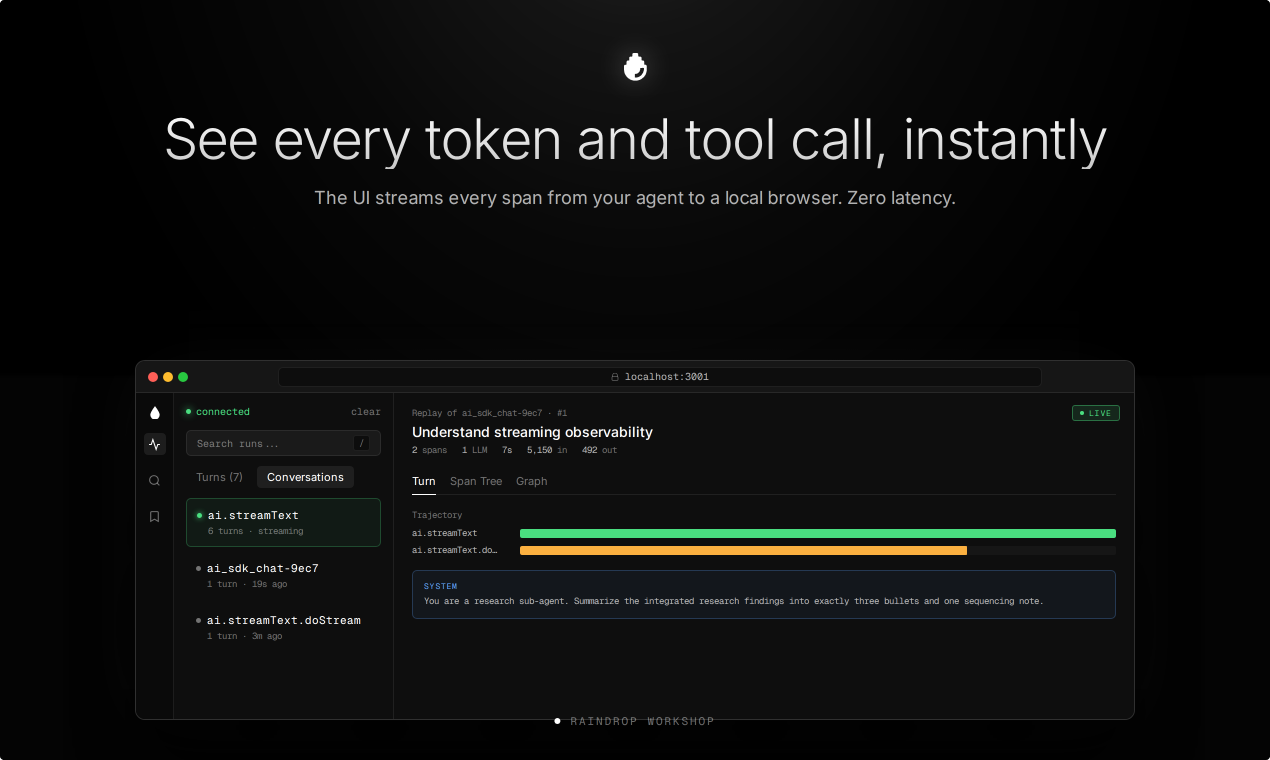Click the Raindrop logo at page top

635,67
